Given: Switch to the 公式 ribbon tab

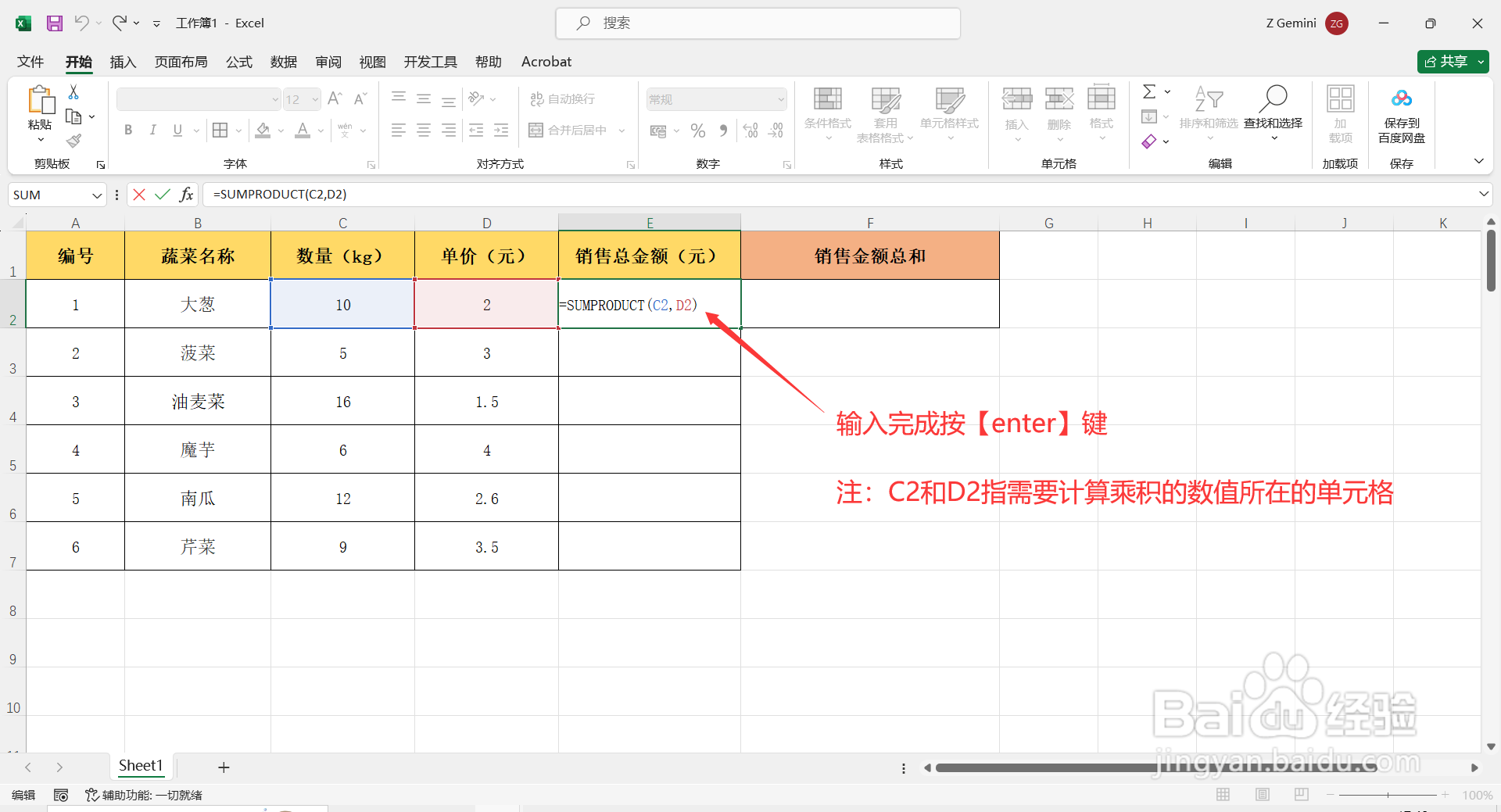Looking at the screenshot, I should pos(238,62).
